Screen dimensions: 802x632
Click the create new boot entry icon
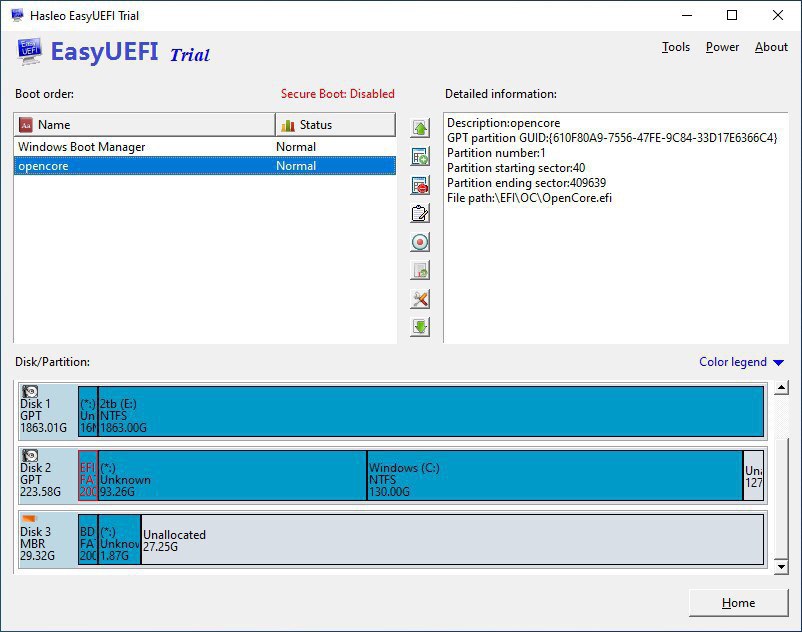coord(420,156)
